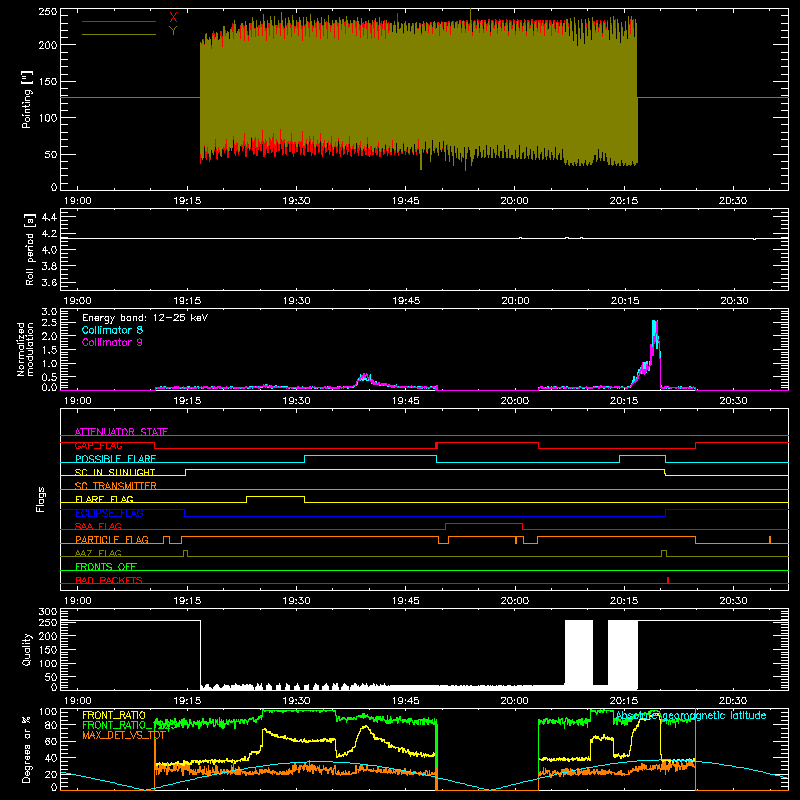Click the ECLIPSE_FLAG label
800x800 pixels.
(109, 513)
